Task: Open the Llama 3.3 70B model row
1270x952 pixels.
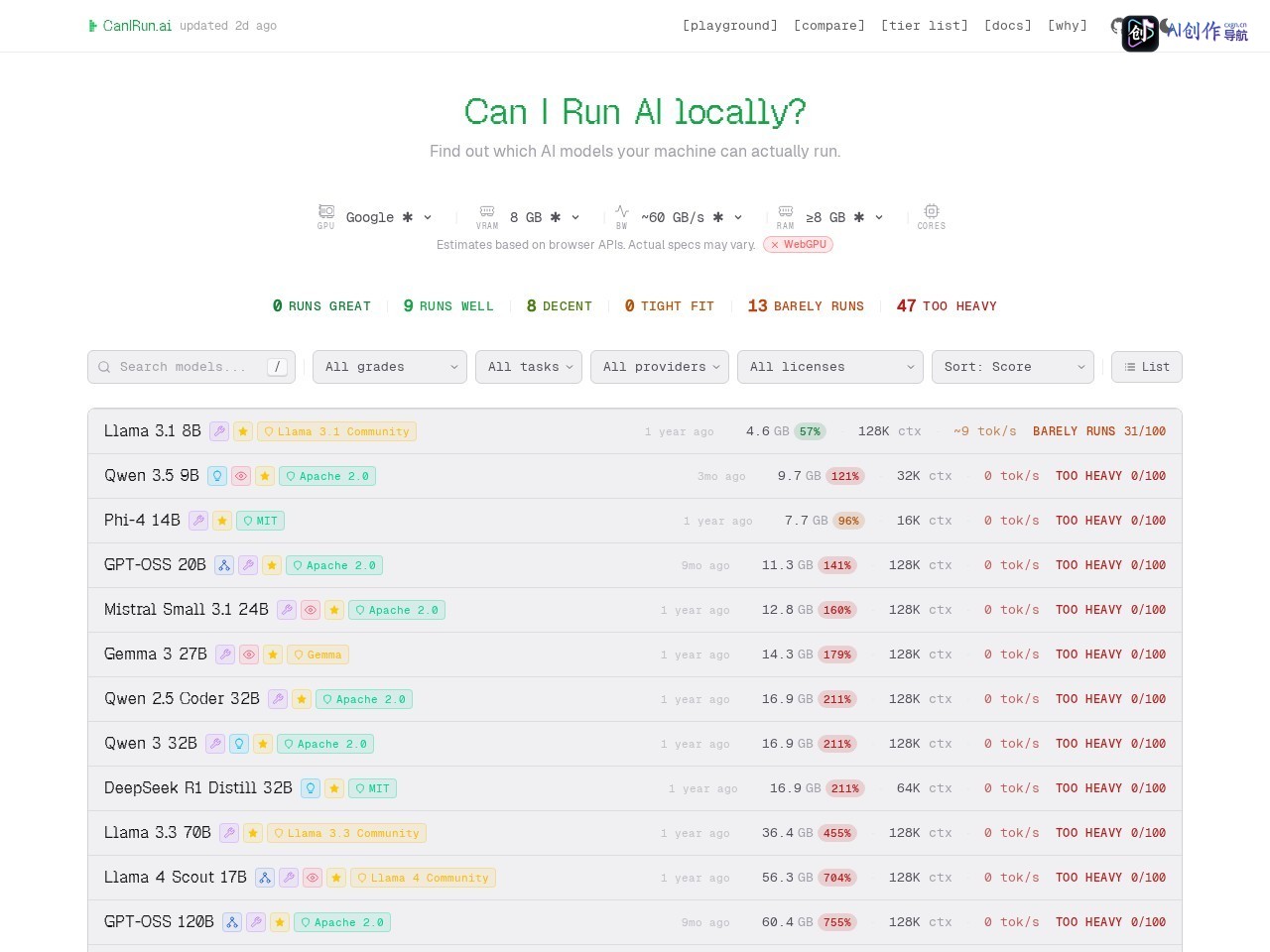Action: tap(635, 833)
